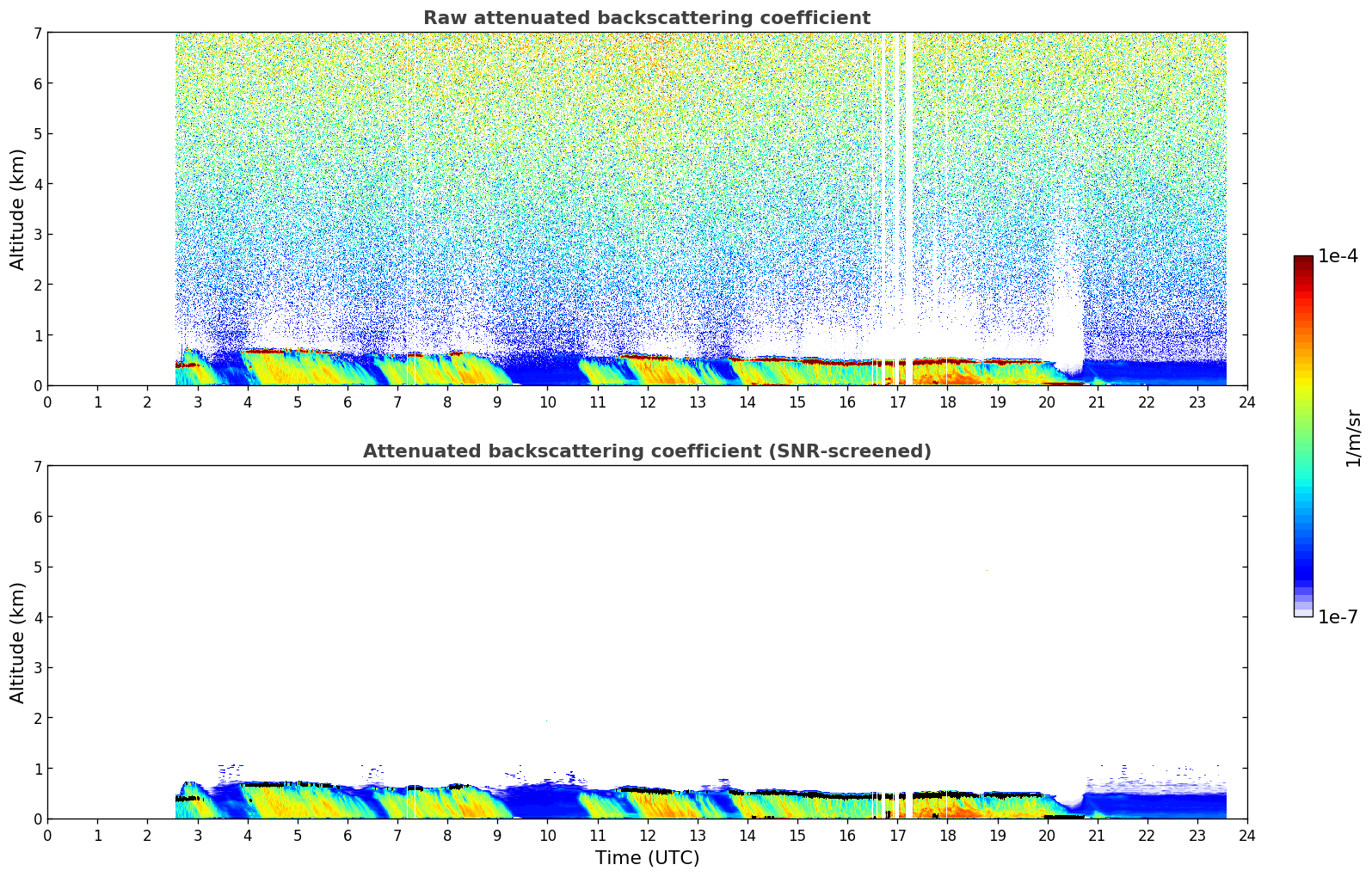1372x877 pixels.
Task: Click the '3' altitude tick on bottom plot
Action: point(37,667)
